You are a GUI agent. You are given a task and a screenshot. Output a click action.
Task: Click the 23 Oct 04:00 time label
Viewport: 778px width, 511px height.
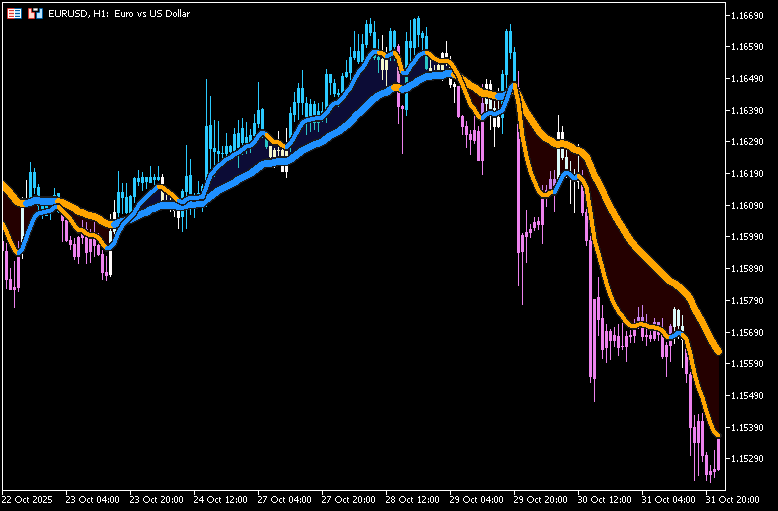pos(92,499)
